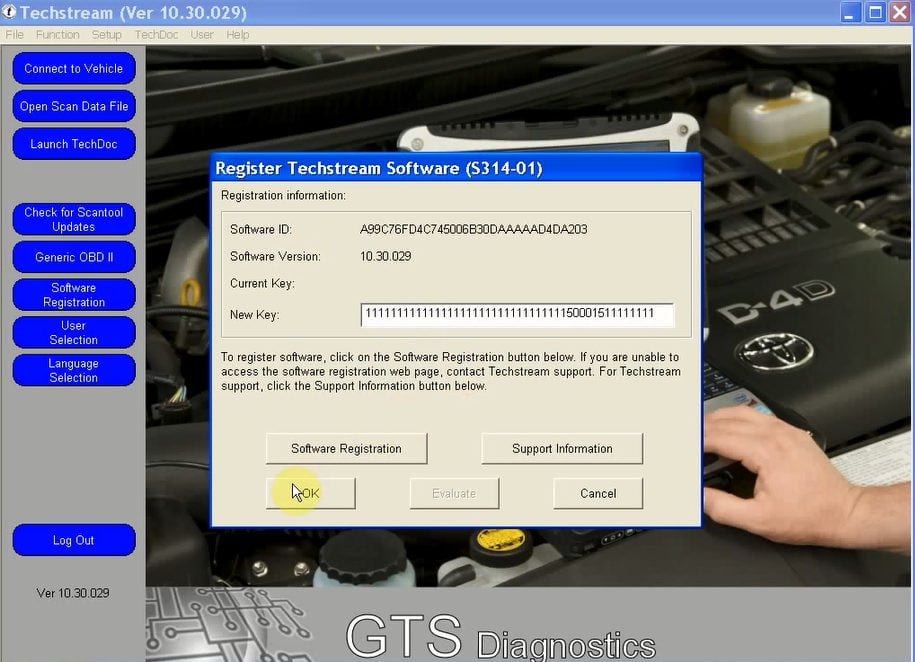Viewport: 915px width, 662px height.
Task: Open the User menu
Action: coord(202,34)
